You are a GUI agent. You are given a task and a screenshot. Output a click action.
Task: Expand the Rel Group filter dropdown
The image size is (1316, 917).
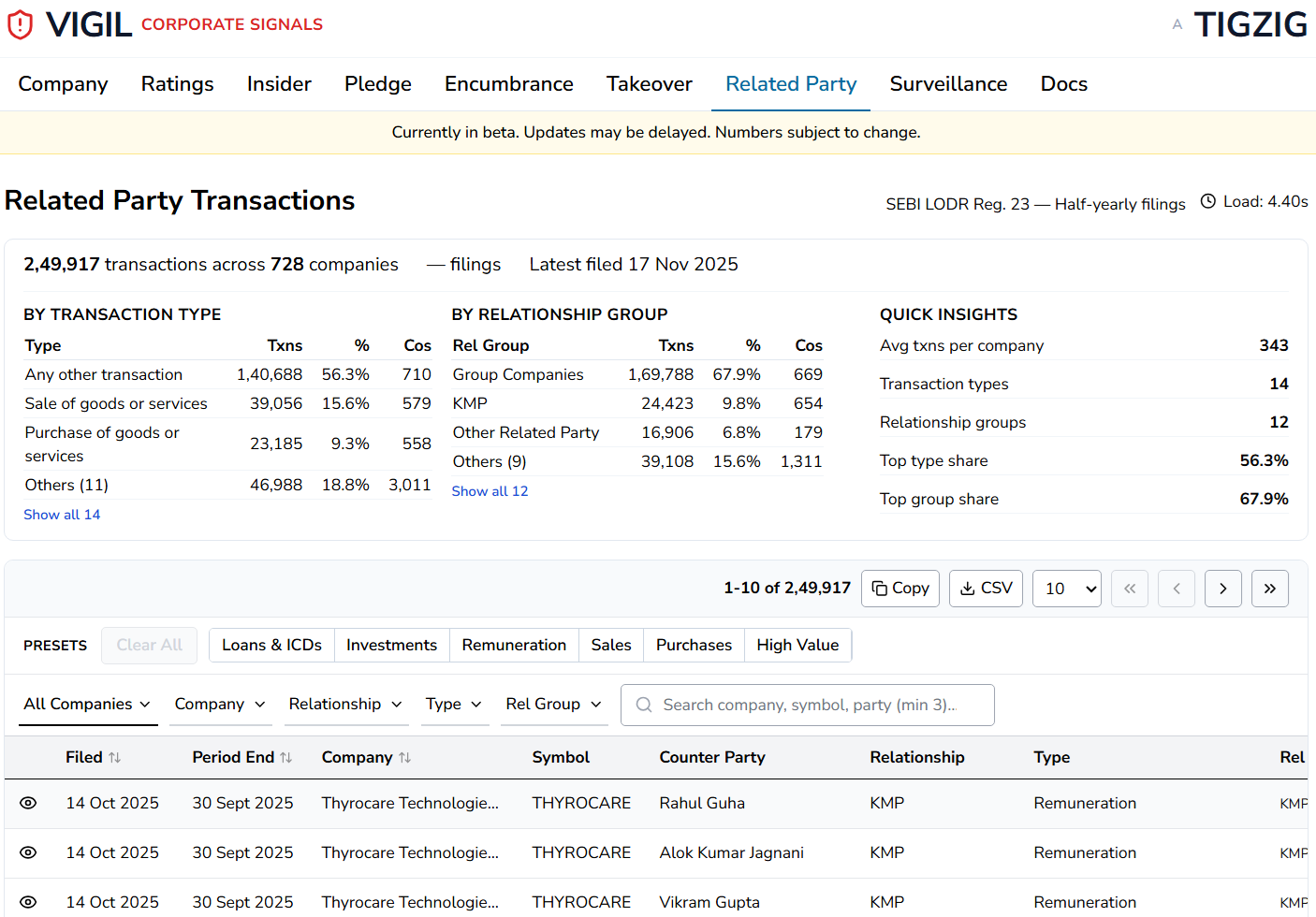(554, 705)
